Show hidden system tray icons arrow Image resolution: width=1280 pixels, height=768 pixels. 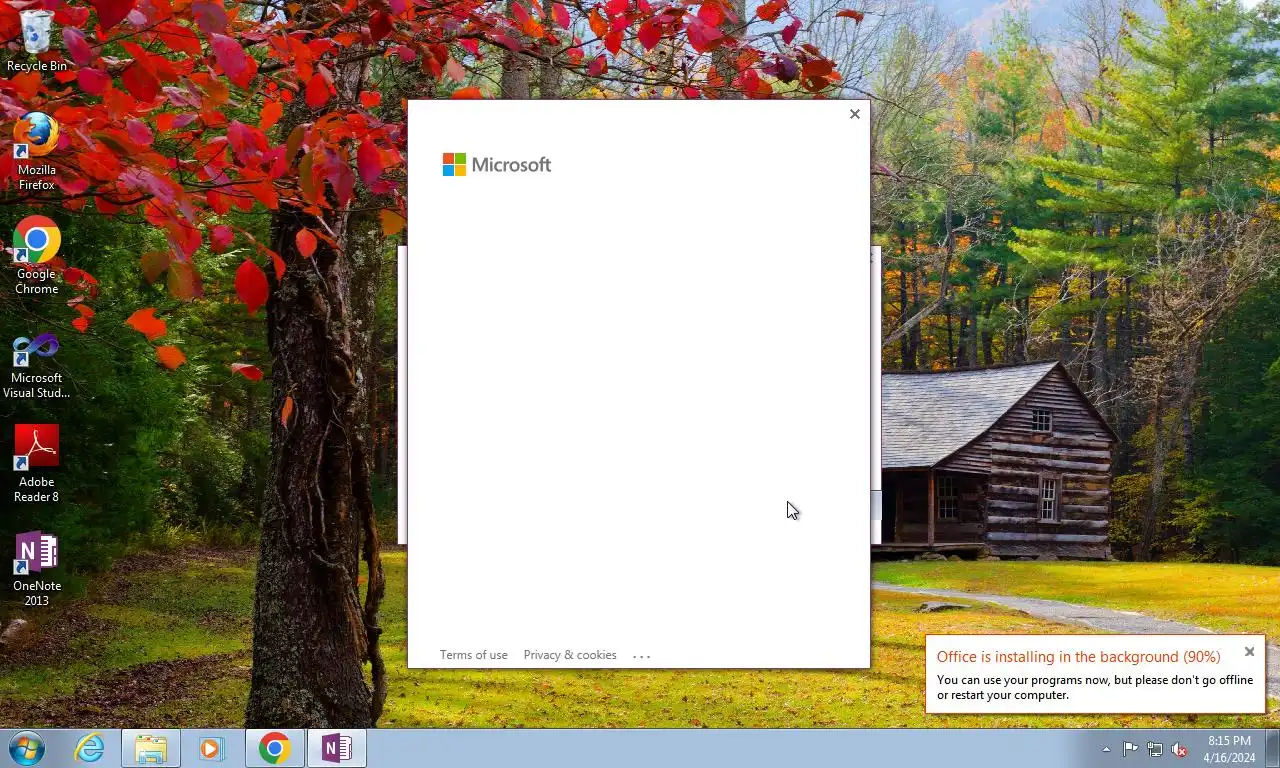(x=1106, y=749)
